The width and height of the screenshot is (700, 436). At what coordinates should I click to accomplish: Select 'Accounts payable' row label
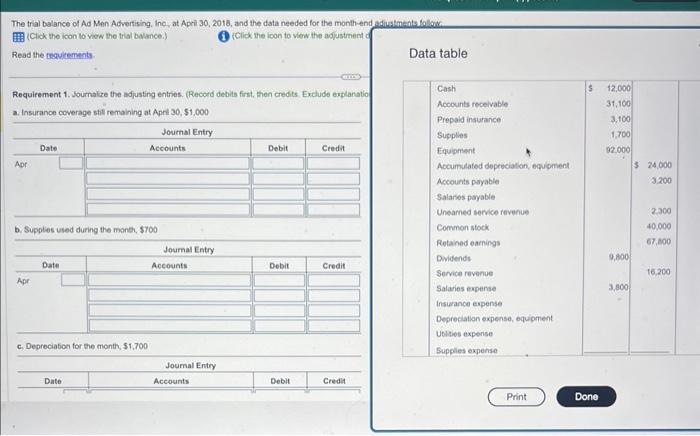pos(468,182)
